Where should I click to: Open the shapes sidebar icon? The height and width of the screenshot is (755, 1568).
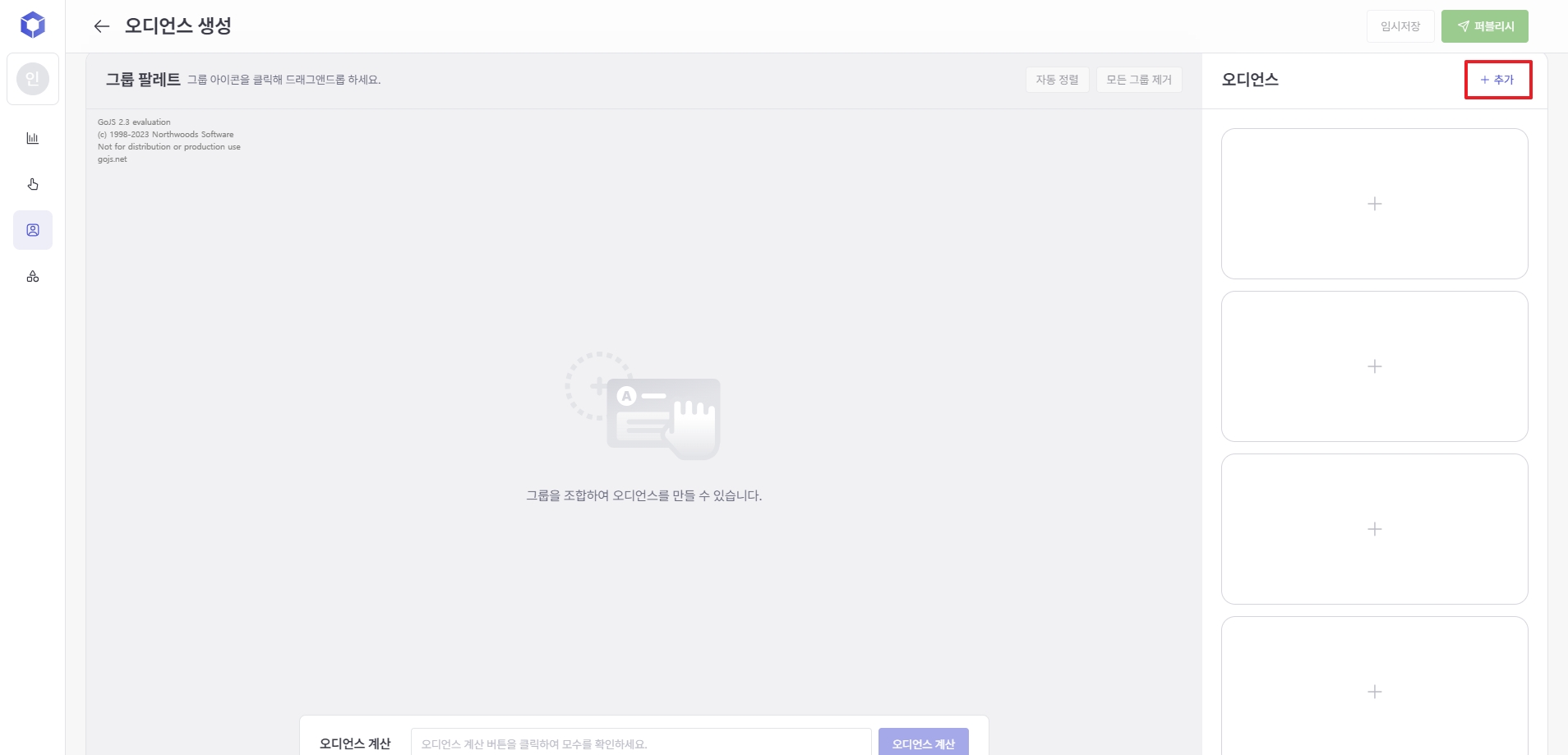(33, 277)
